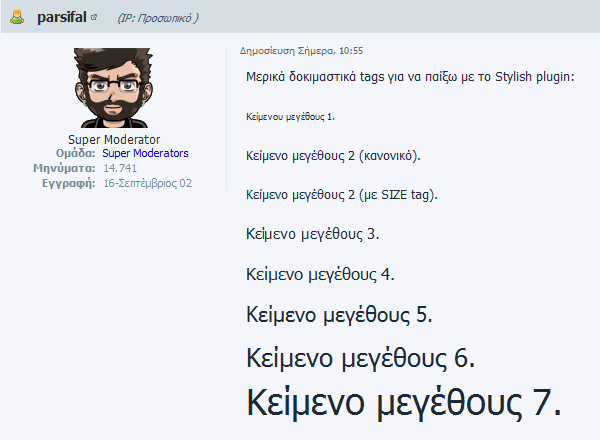Click the post timestamp Δημοσίευση Σήμερα, 10:55

[301, 51]
